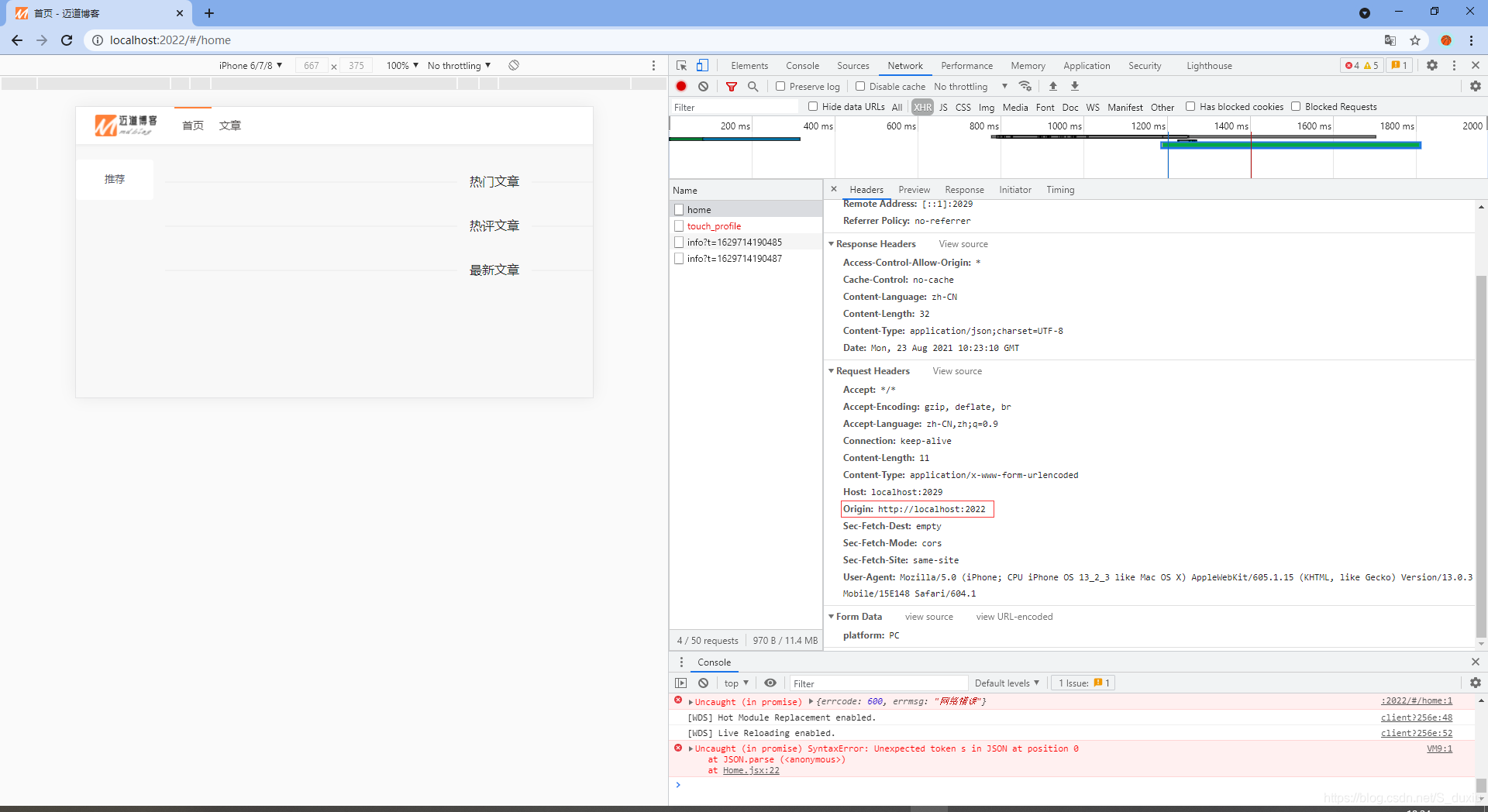Close the request details pane
Screen dimensions: 1488x812
click(834, 189)
